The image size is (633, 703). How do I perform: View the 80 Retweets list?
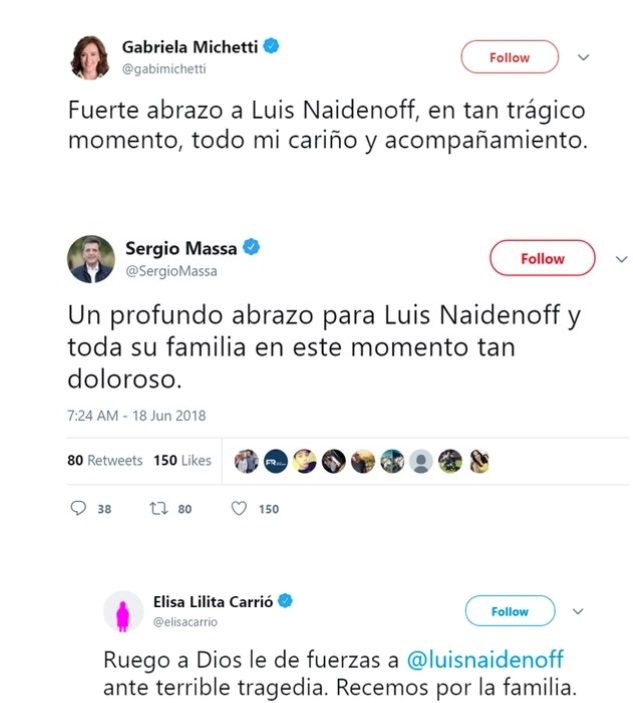(x=105, y=461)
